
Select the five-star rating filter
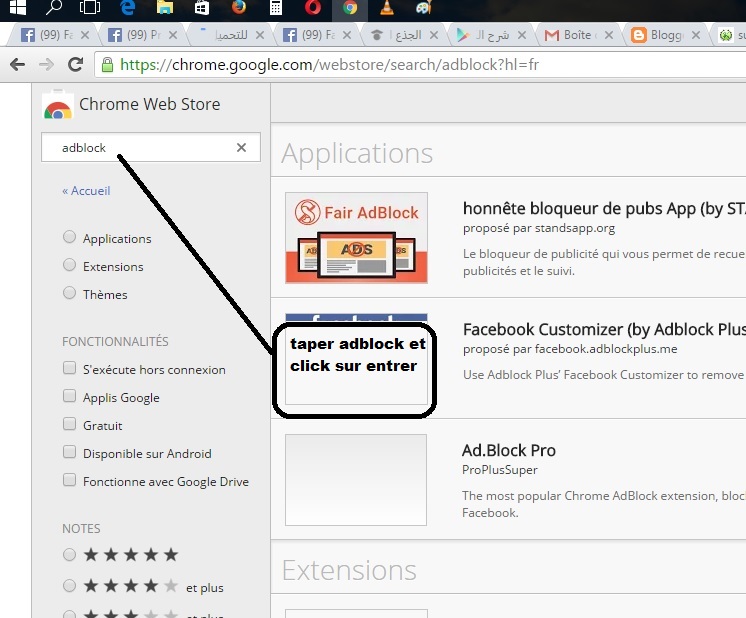click(x=69, y=554)
